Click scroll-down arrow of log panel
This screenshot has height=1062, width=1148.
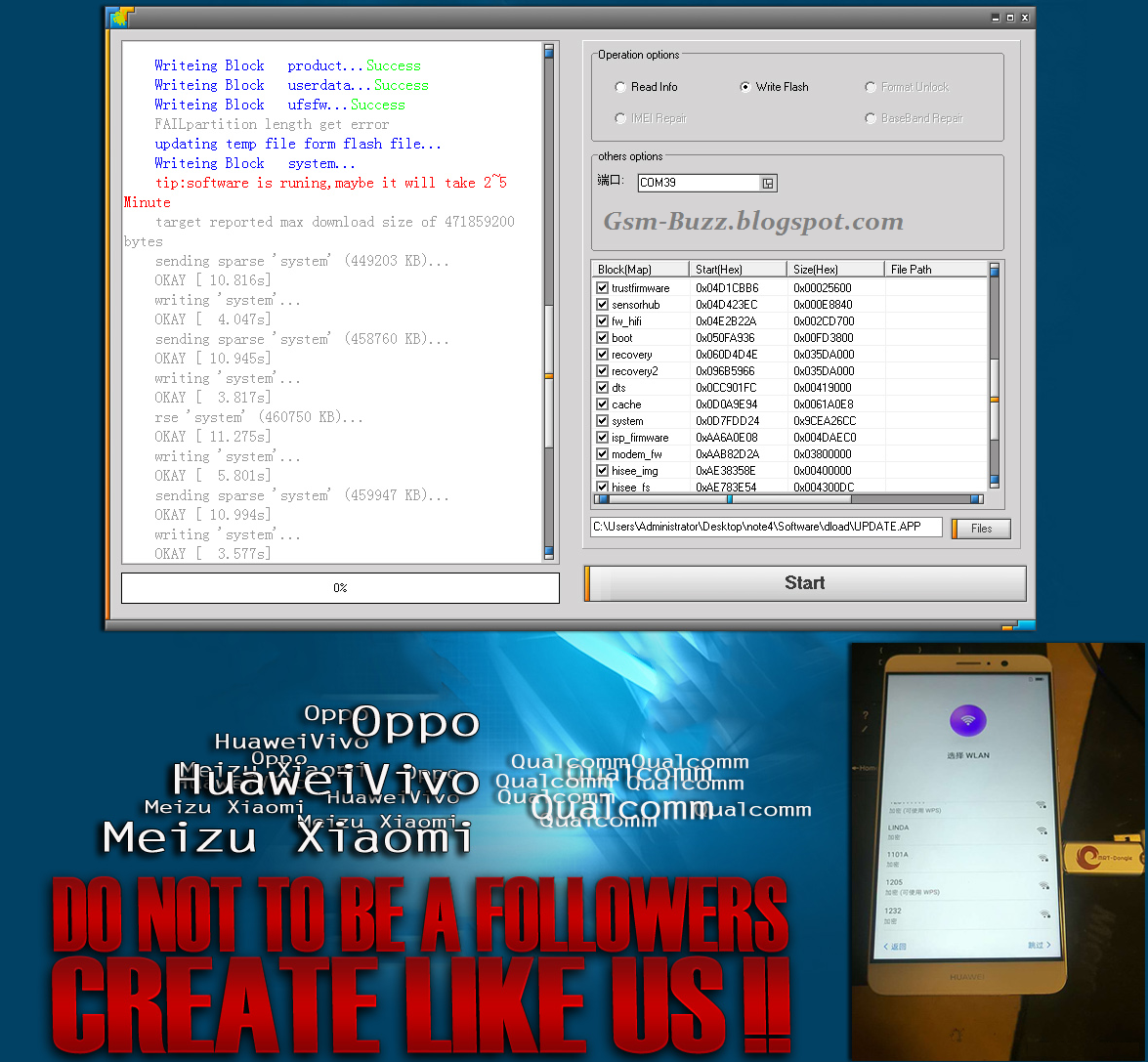[x=548, y=552]
